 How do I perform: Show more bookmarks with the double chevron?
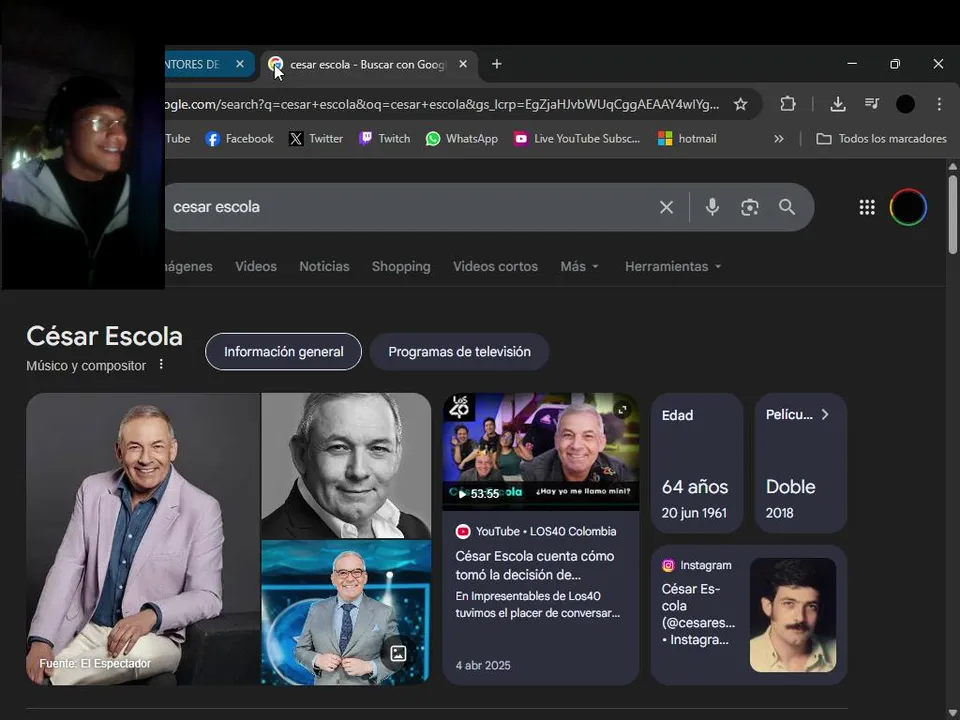pos(779,139)
